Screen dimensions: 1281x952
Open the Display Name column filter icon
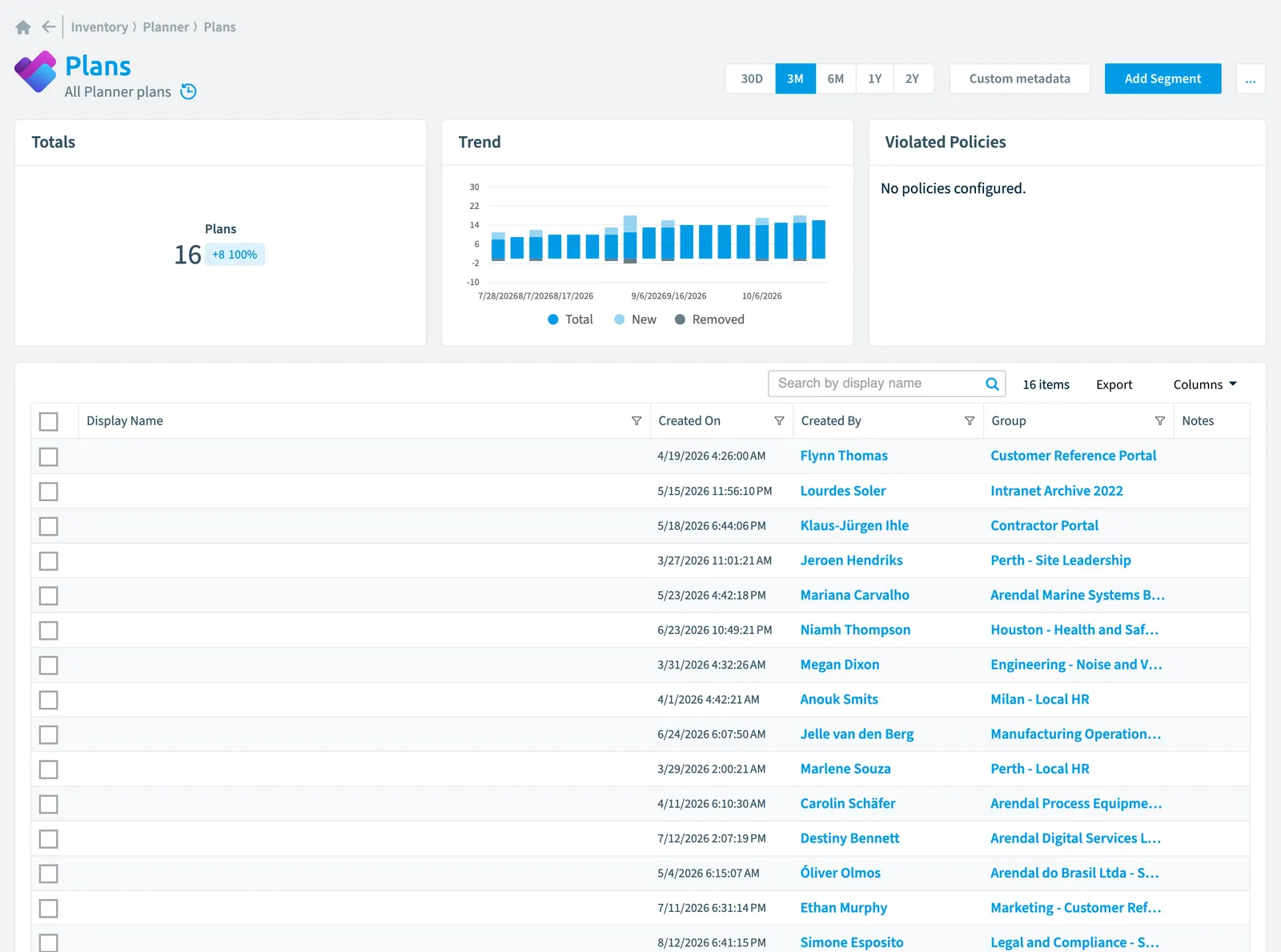pos(636,421)
